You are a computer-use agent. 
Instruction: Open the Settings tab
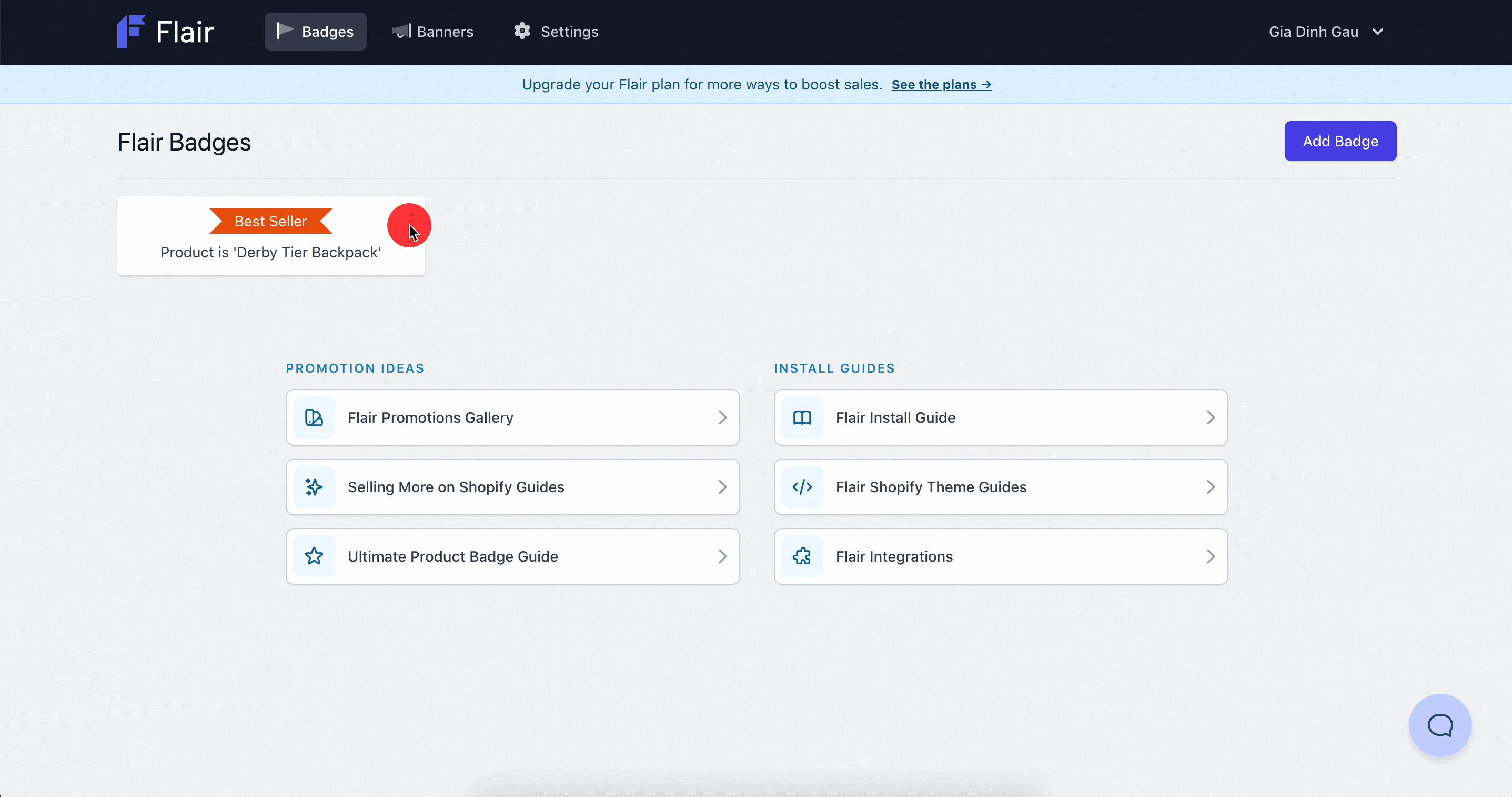(x=556, y=32)
